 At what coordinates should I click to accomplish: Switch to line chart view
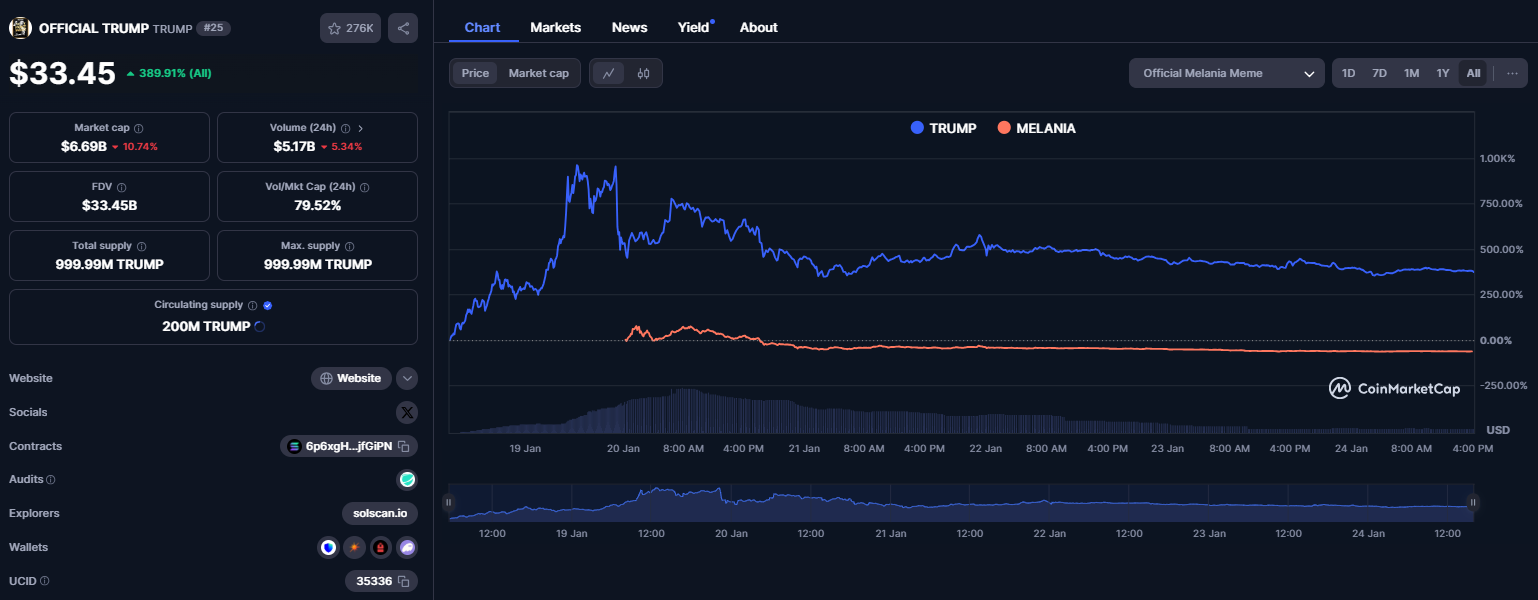pos(608,73)
